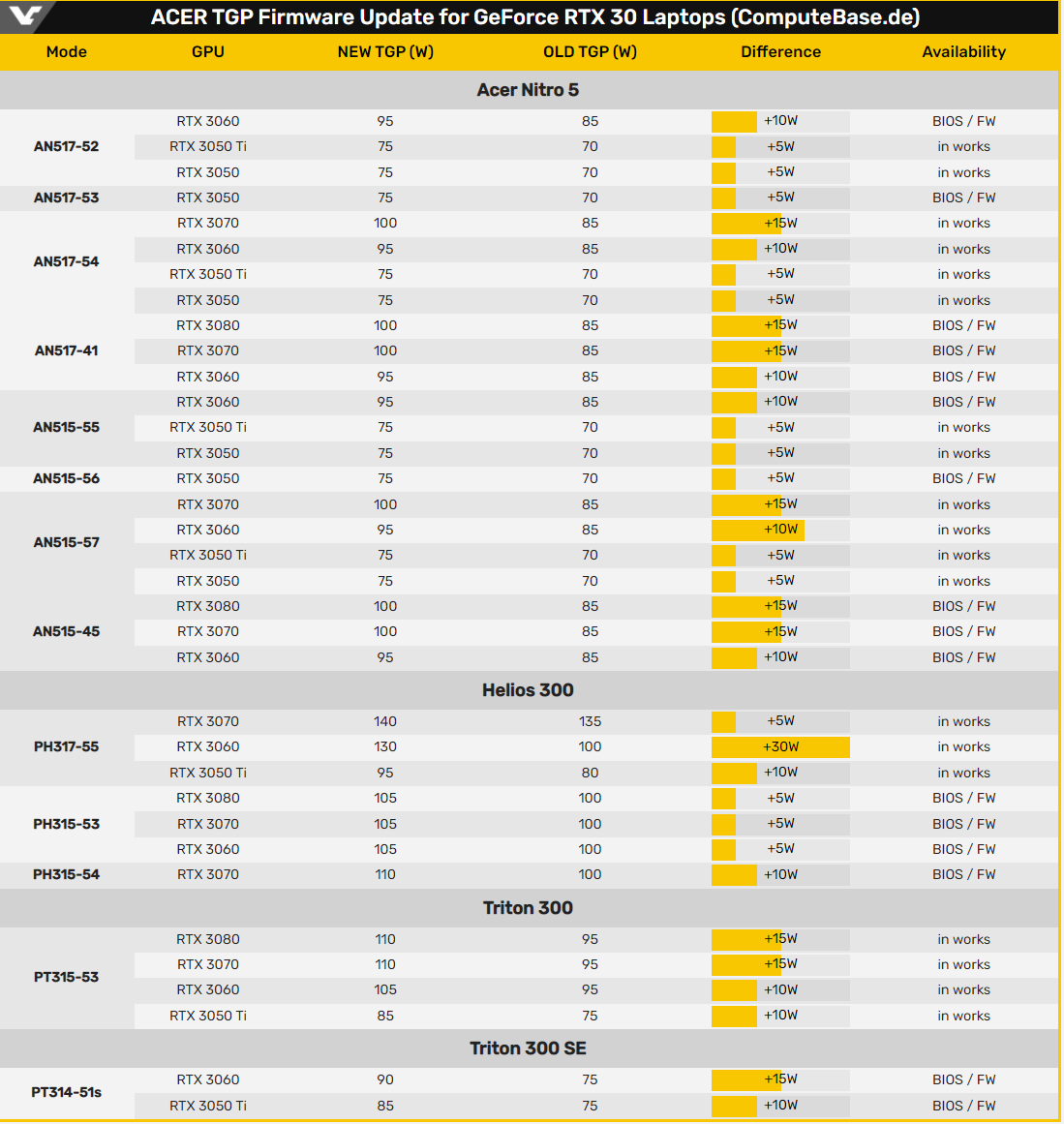Click RTX 3080 GPU cell in PT315-53 group
The width and height of the screenshot is (1064, 1124).
208,939
